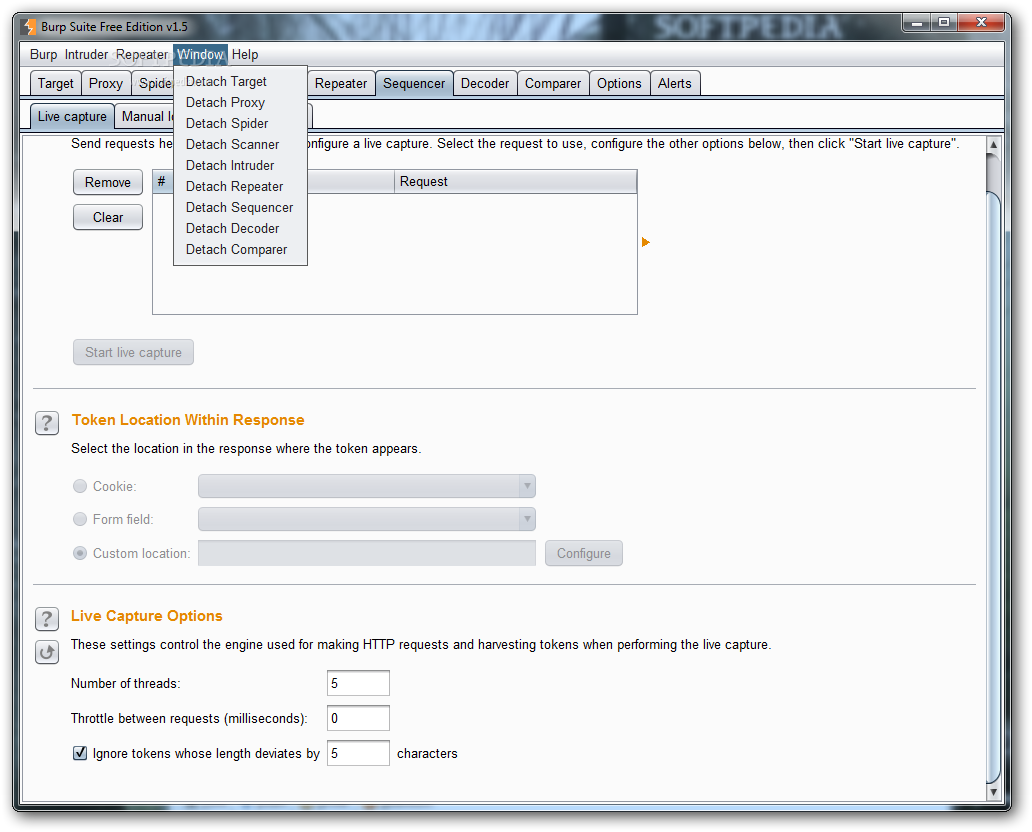Image resolution: width=1032 pixels, height=832 pixels.
Task: Open the Burp menu
Action: tap(43, 55)
